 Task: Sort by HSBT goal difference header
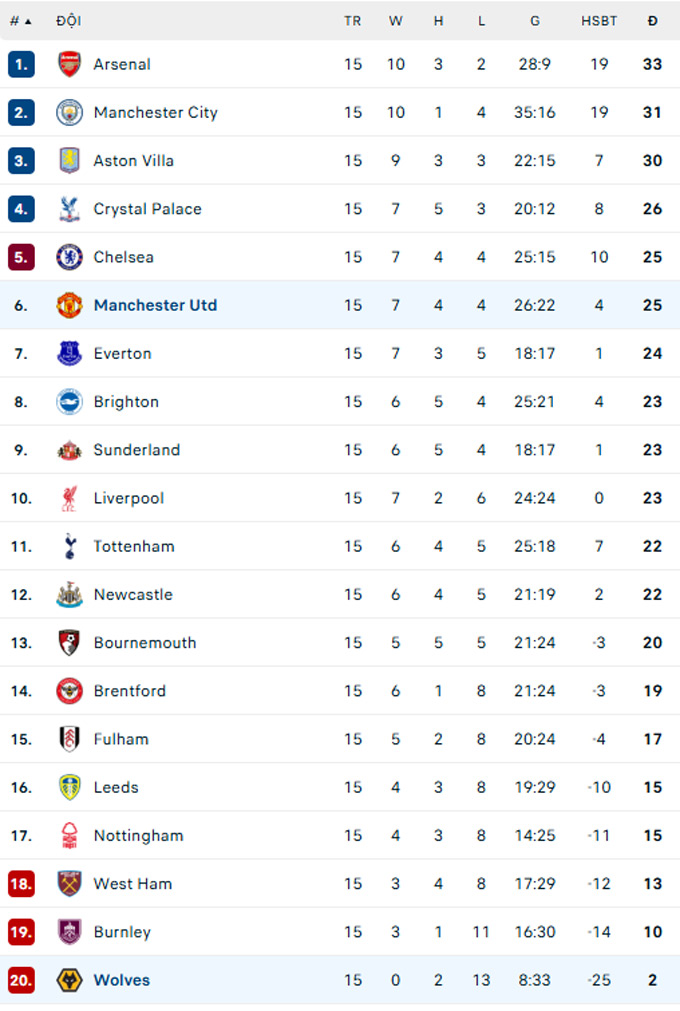click(x=599, y=20)
